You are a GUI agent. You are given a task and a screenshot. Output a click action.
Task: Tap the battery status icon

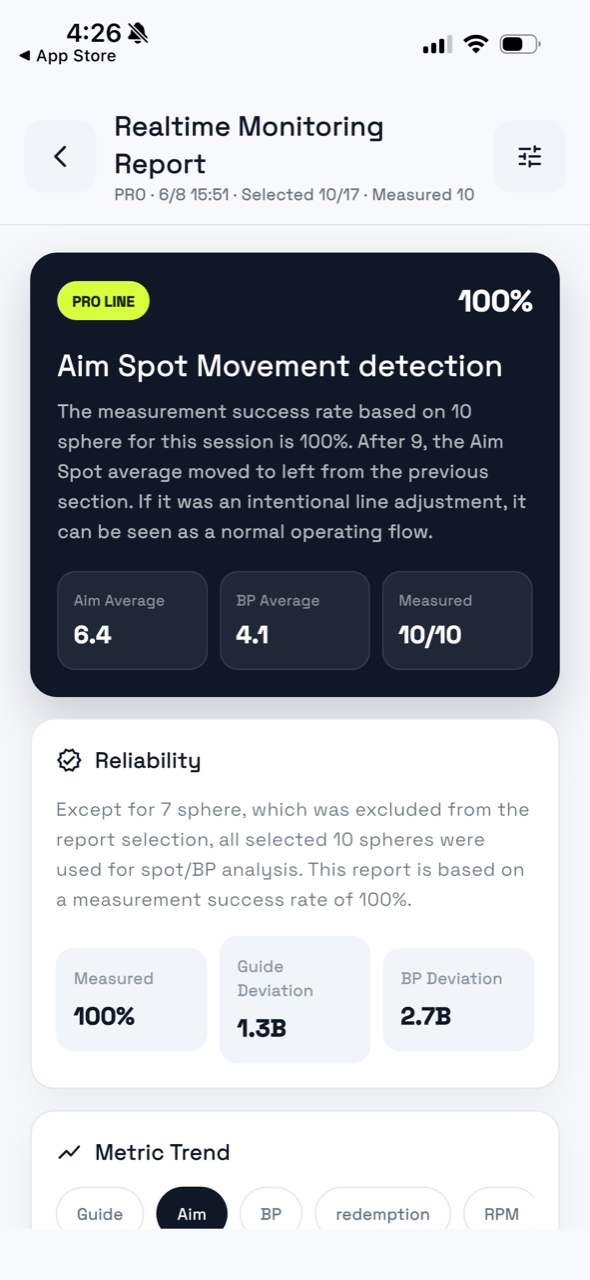point(520,44)
